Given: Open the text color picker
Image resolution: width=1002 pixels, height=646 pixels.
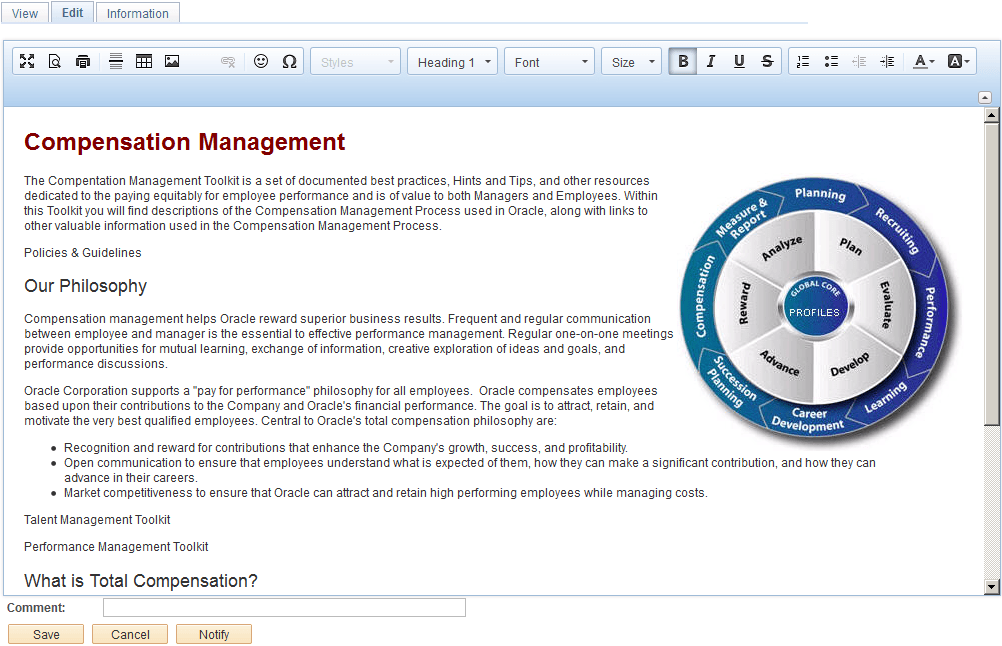Looking at the screenshot, I should 923,61.
